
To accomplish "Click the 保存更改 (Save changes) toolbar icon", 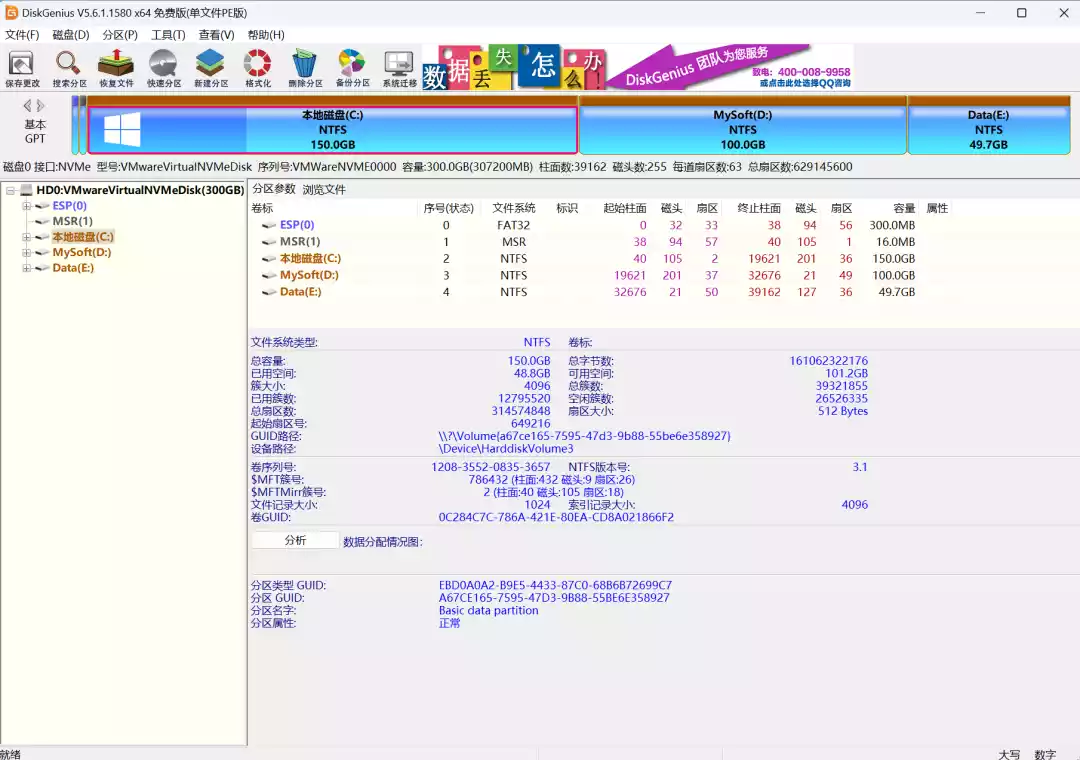I will [22, 67].
